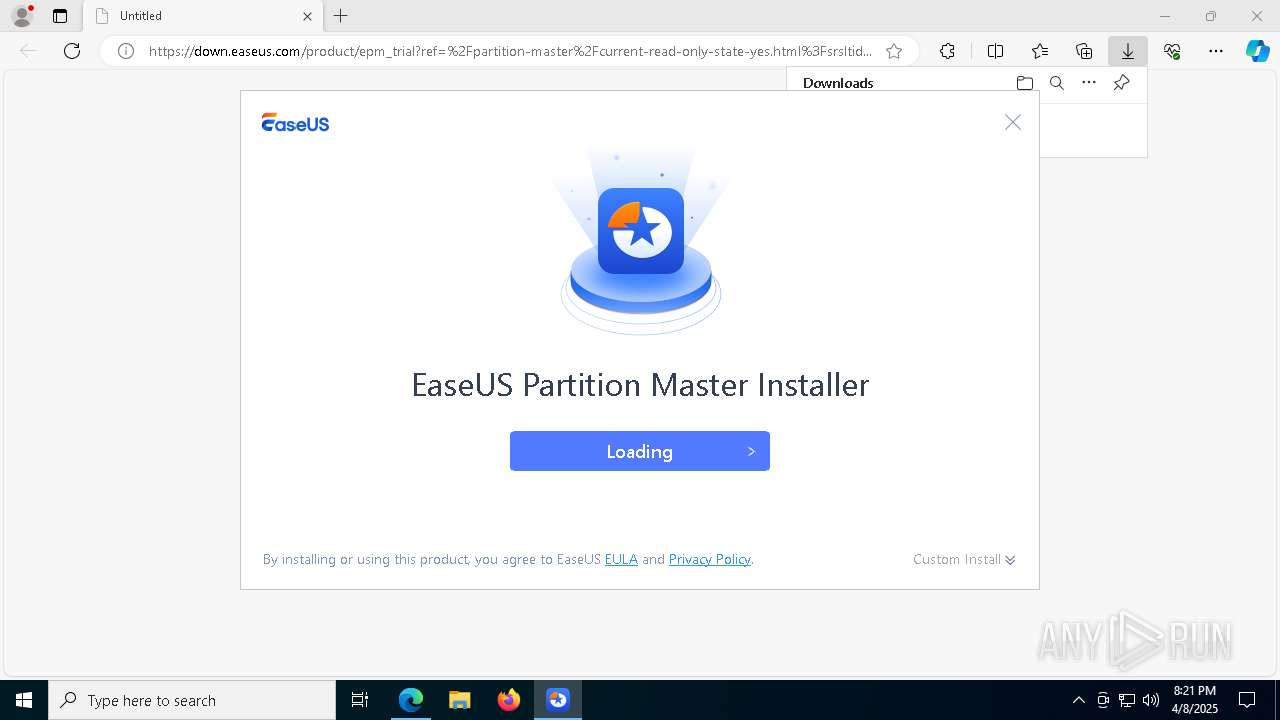Open the Extensions puzzle icon

947,51
